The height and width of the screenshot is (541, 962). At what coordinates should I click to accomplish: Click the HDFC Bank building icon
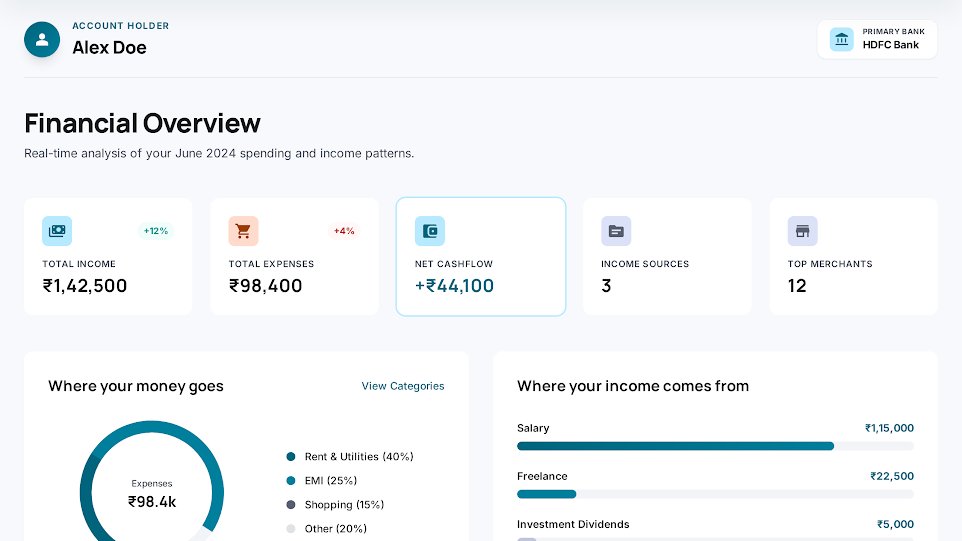click(842, 40)
